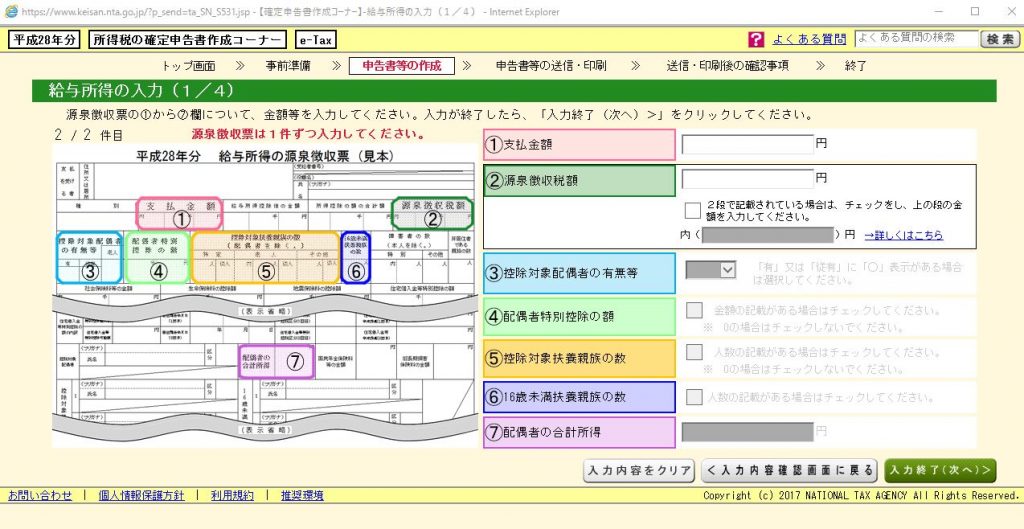This screenshot has height=529, width=1024.
Task: Select the 申告書等の作成 step tab
Action: [x=401, y=66]
